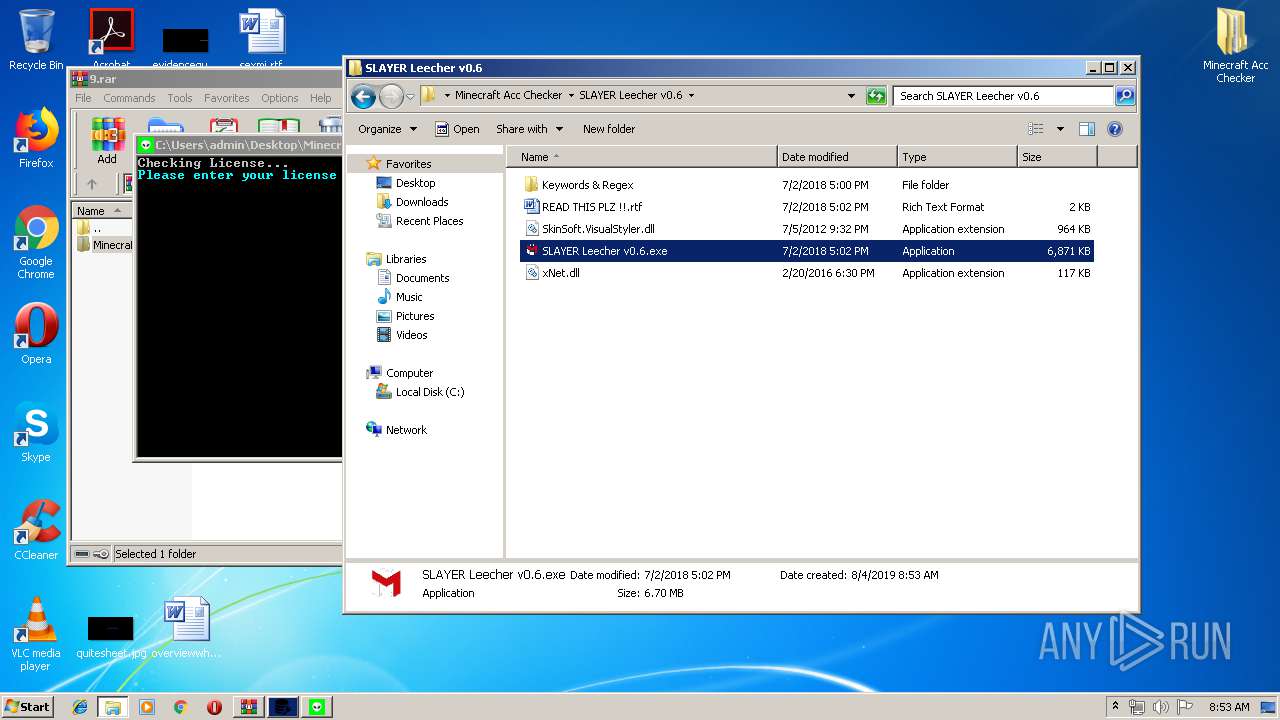Image resolution: width=1280 pixels, height=720 pixels.
Task: Click the WinRAR Add toolbar icon
Action: pos(107,141)
